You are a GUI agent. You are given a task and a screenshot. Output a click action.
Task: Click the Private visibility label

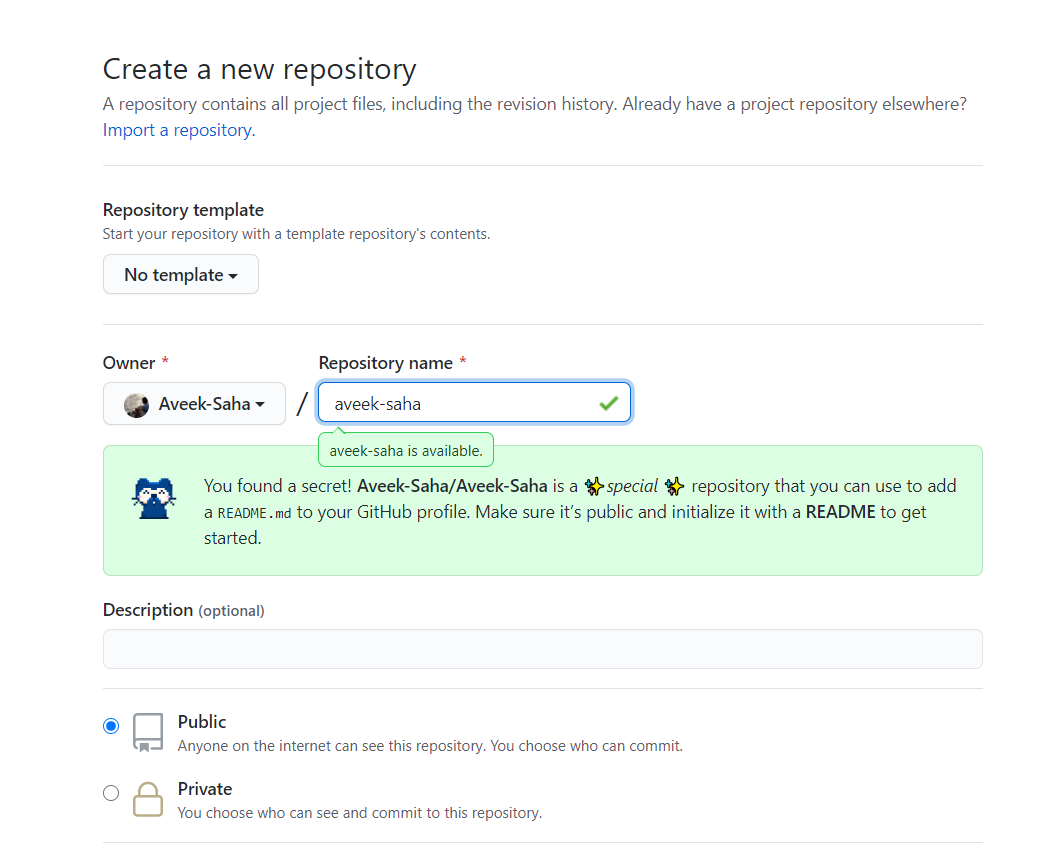[x=205, y=789]
